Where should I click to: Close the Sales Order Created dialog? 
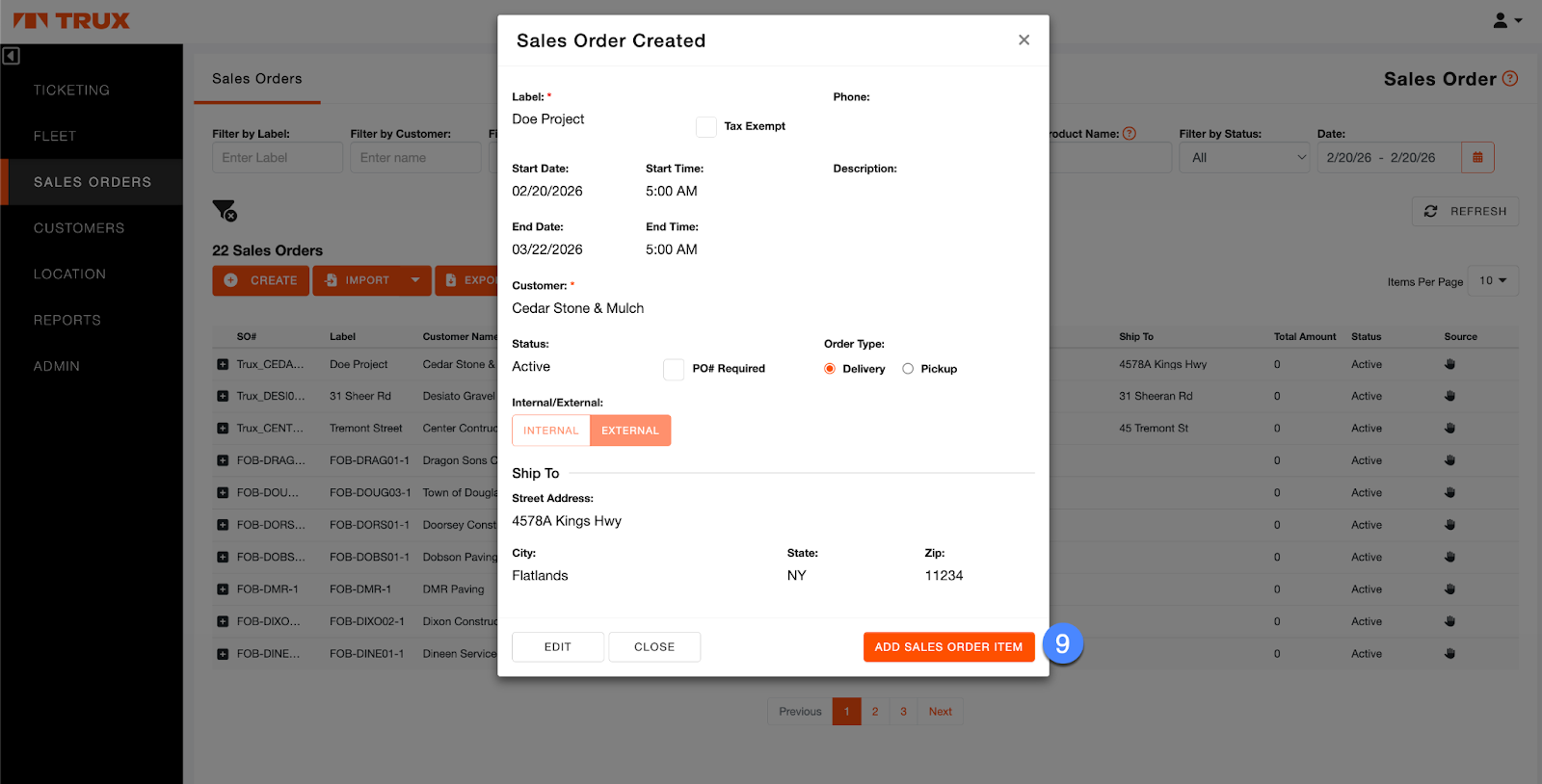(x=1024, y=39)
